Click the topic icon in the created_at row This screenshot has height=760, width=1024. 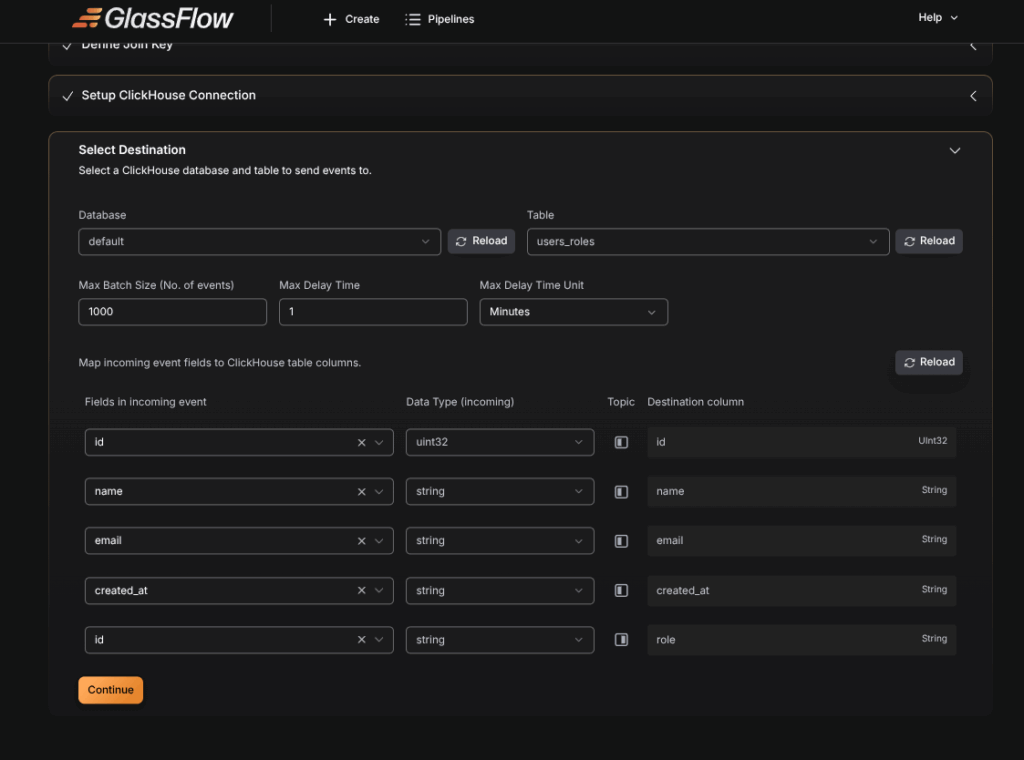click(x=621, y=591)
